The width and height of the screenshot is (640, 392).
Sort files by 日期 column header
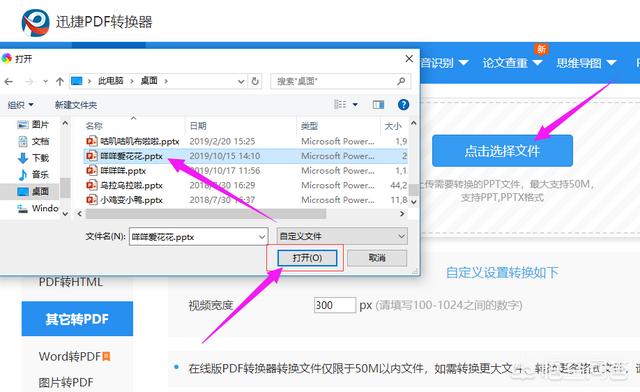(198, 126)
